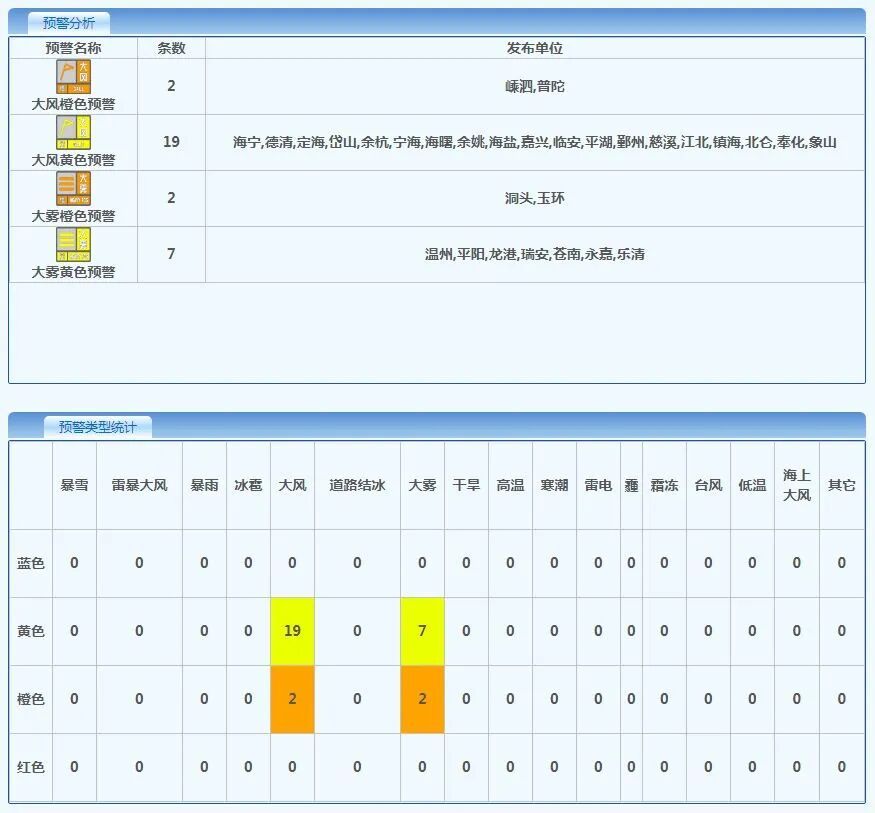Click the 海上大风 column header
This screenshot has width=875, height=813.
click(797, 485)
